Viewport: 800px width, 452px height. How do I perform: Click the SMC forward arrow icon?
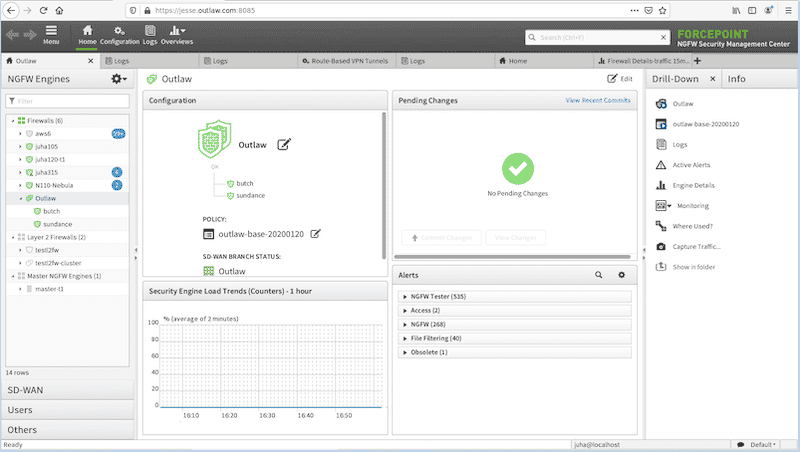tap(30, 35)
